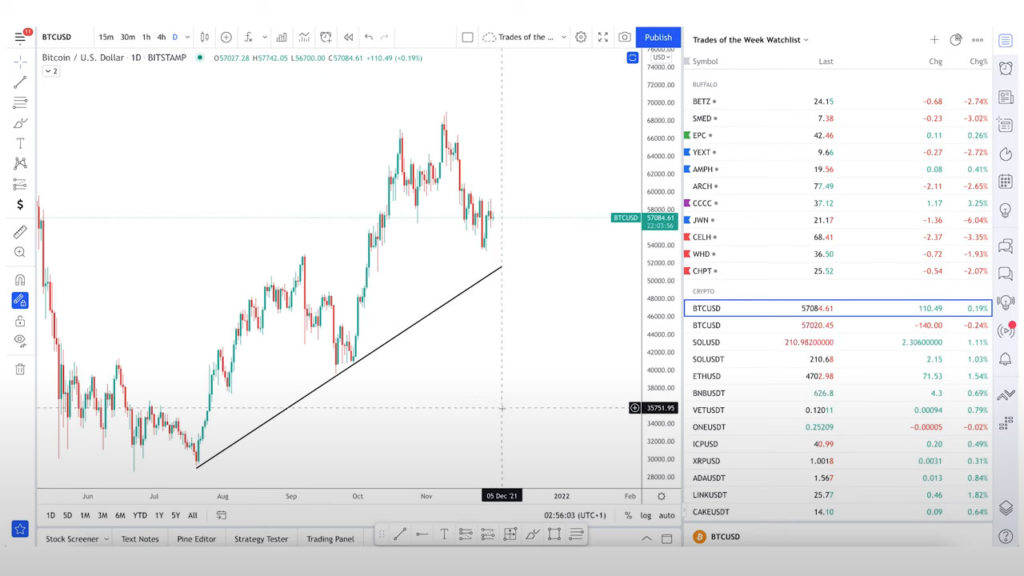Open the Stock Screener dropdown arrow
Screen dimensions: 1024x576
coord(106,539)
